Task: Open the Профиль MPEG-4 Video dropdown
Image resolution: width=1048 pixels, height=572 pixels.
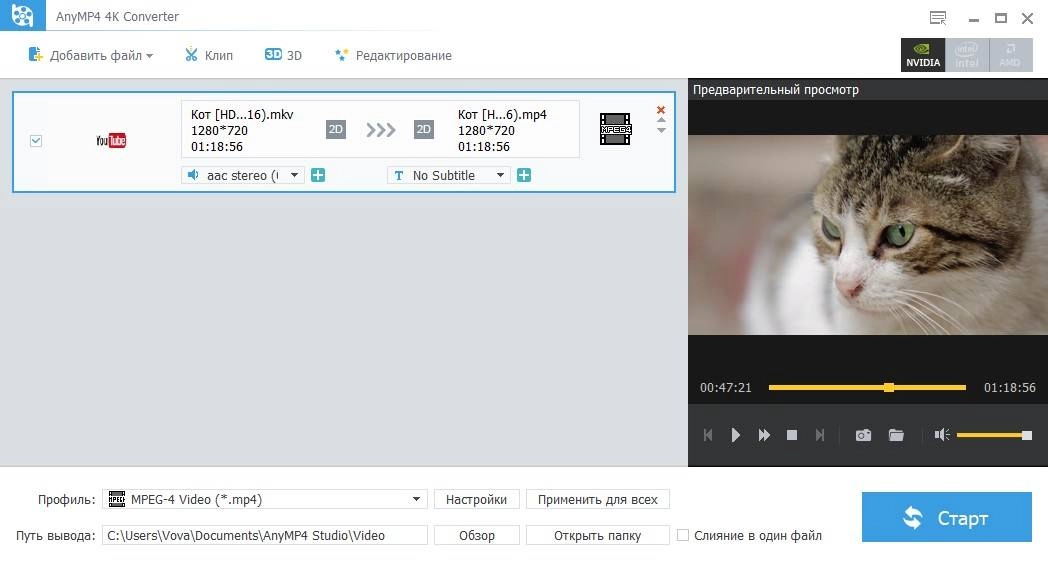Action: [x=265, y=499]
